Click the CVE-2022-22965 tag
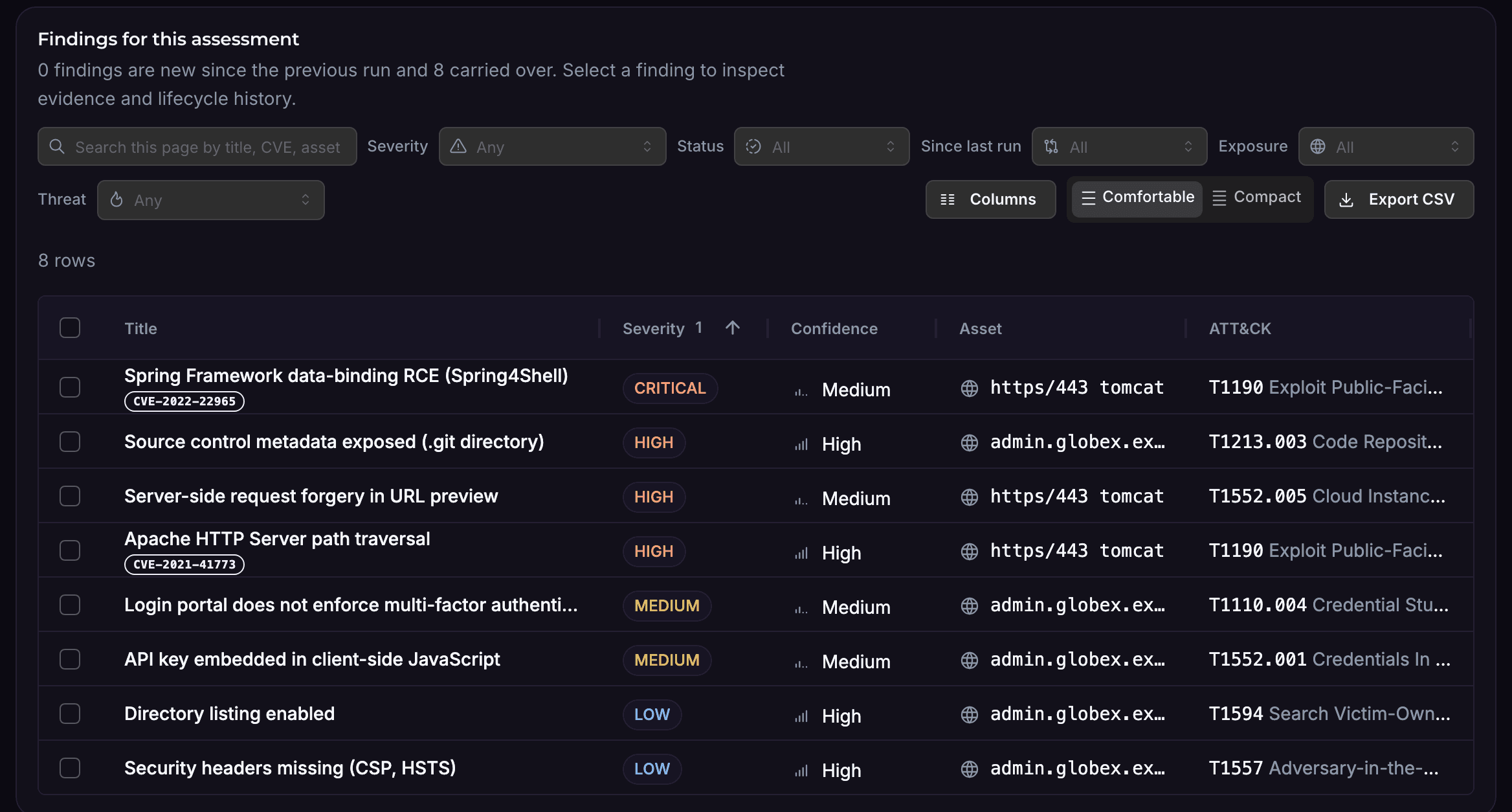This screenshot has width=1512, height=812. point(184,401)
